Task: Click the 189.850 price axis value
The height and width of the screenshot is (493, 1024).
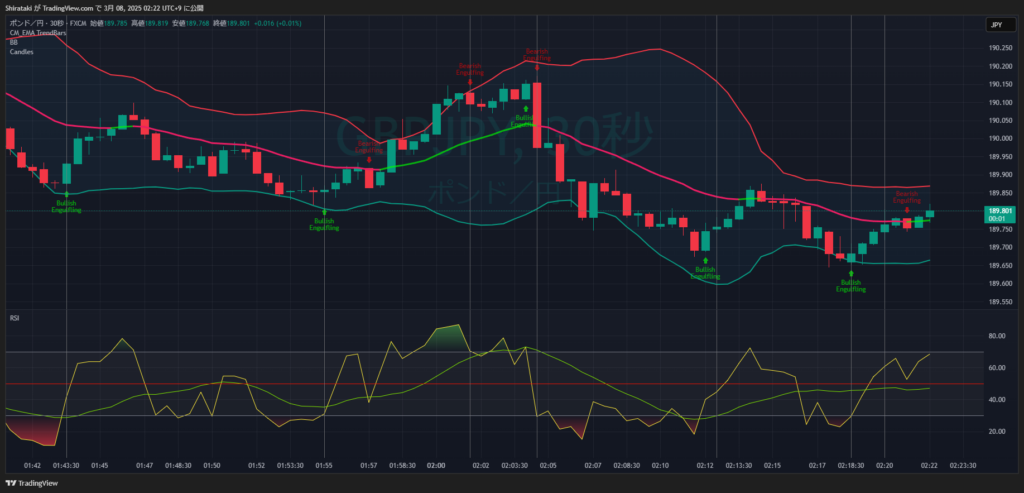Action: coord(1000,193)
